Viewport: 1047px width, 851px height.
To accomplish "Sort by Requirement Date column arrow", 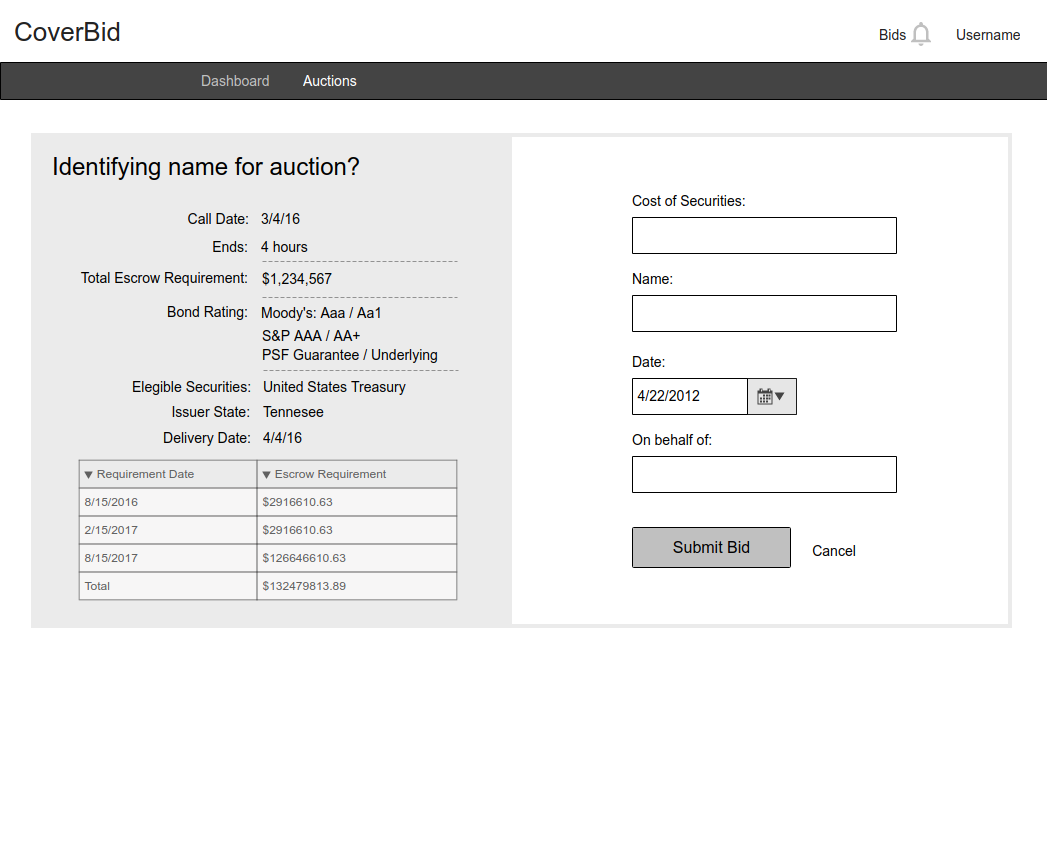I will [x=88, y=475].
